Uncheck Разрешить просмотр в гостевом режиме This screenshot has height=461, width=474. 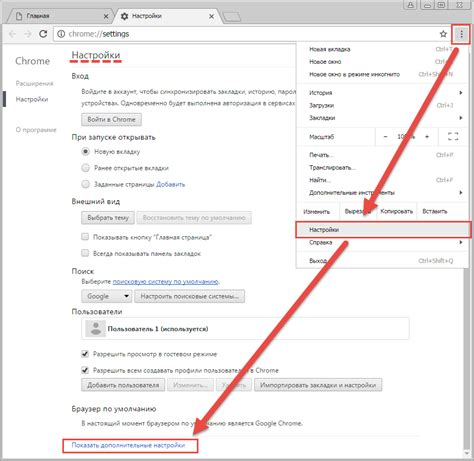coord(85,354)
